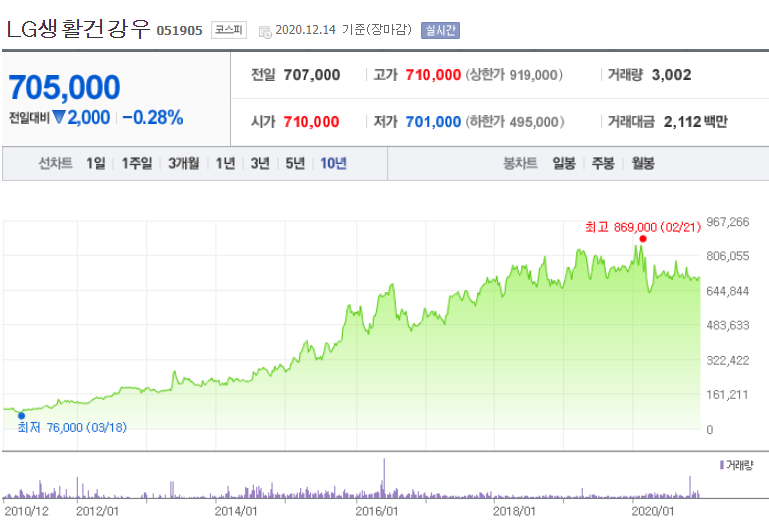Click the 최저 76,000 (03/18) label
The image size is (769, 530).
[72, 428]
